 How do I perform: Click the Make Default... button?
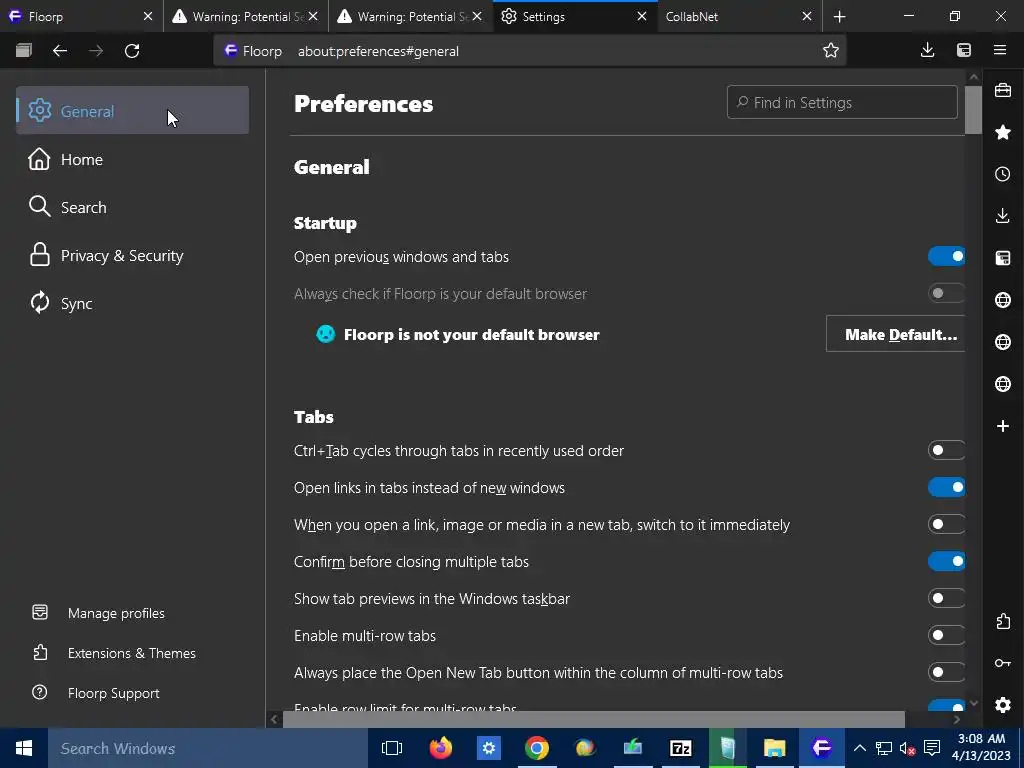click(x=895, y=334)
